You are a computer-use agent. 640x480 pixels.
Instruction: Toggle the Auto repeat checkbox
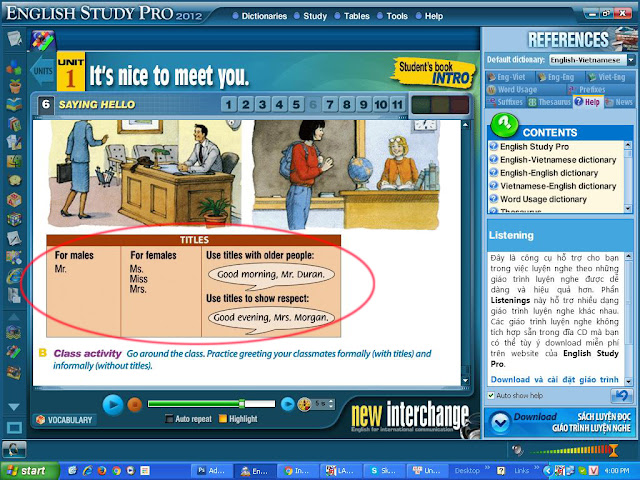pyautogui.click(x=169, y=419)
